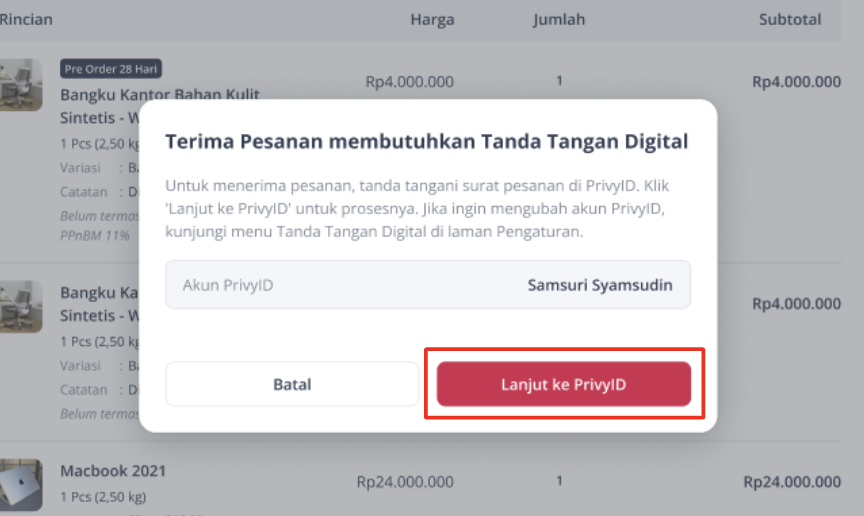864x516 pixels.
Task: Click the Rp24.000.000 price in Harga column
Action: coord(405,482)
